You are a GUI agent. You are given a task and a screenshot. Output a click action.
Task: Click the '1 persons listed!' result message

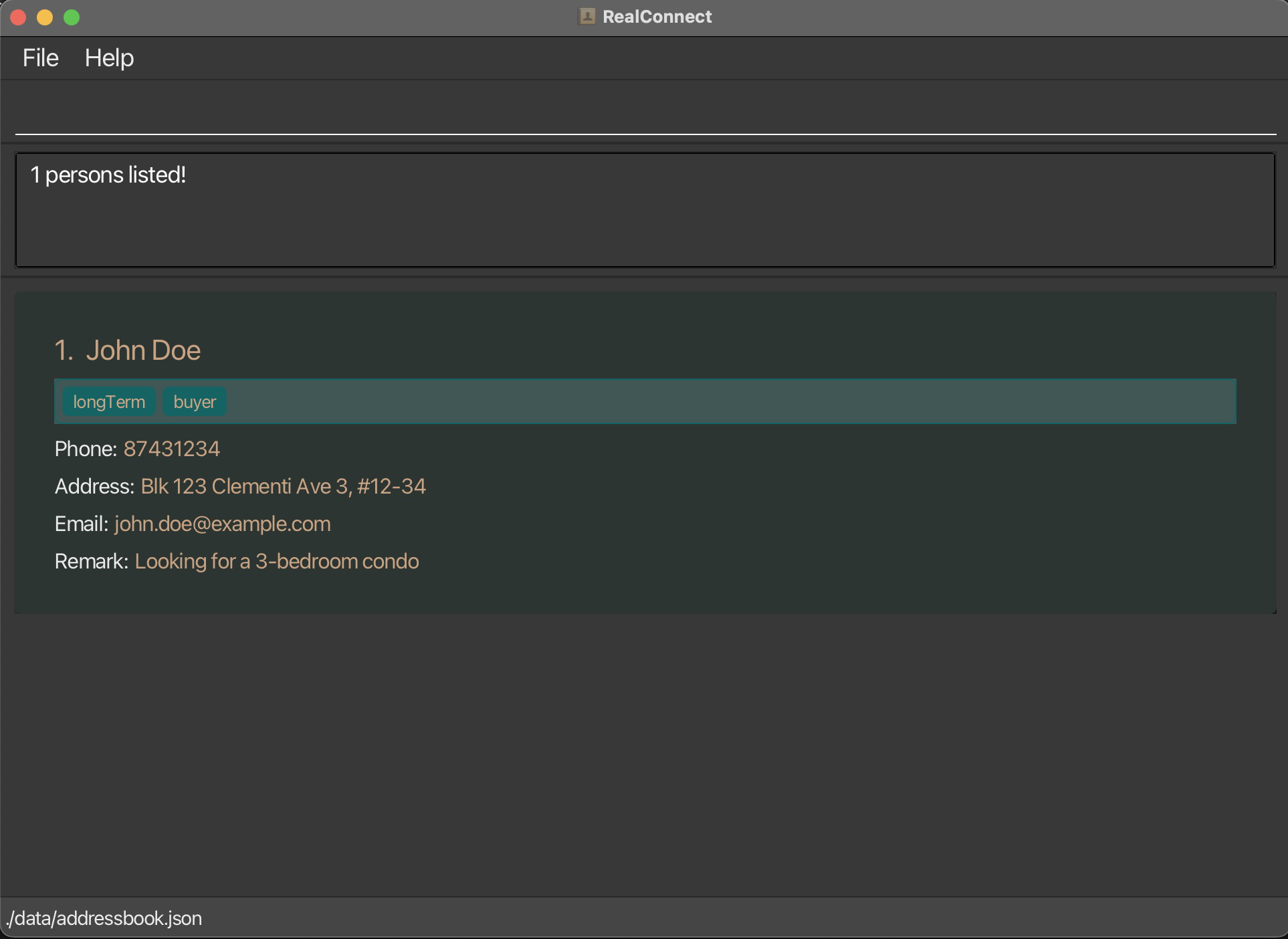click(x=108, y=175)
